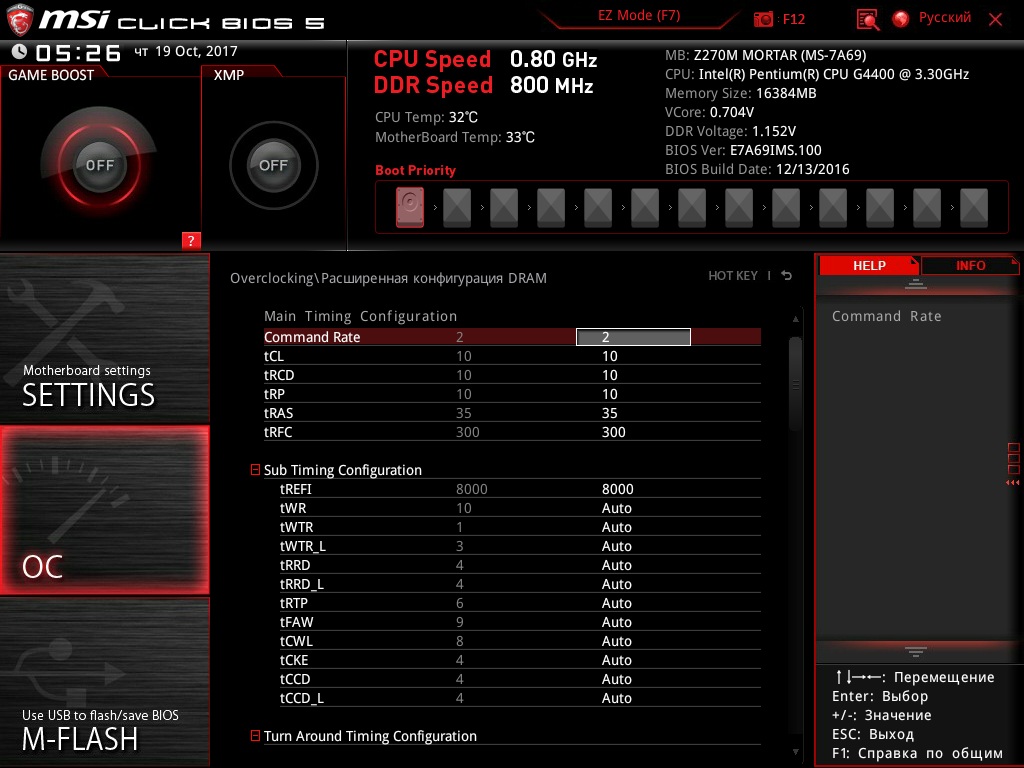Viewport: 1024px width, 768px height.
Task: Click the scroll up arrow of settings list
Action: (795, 319)
